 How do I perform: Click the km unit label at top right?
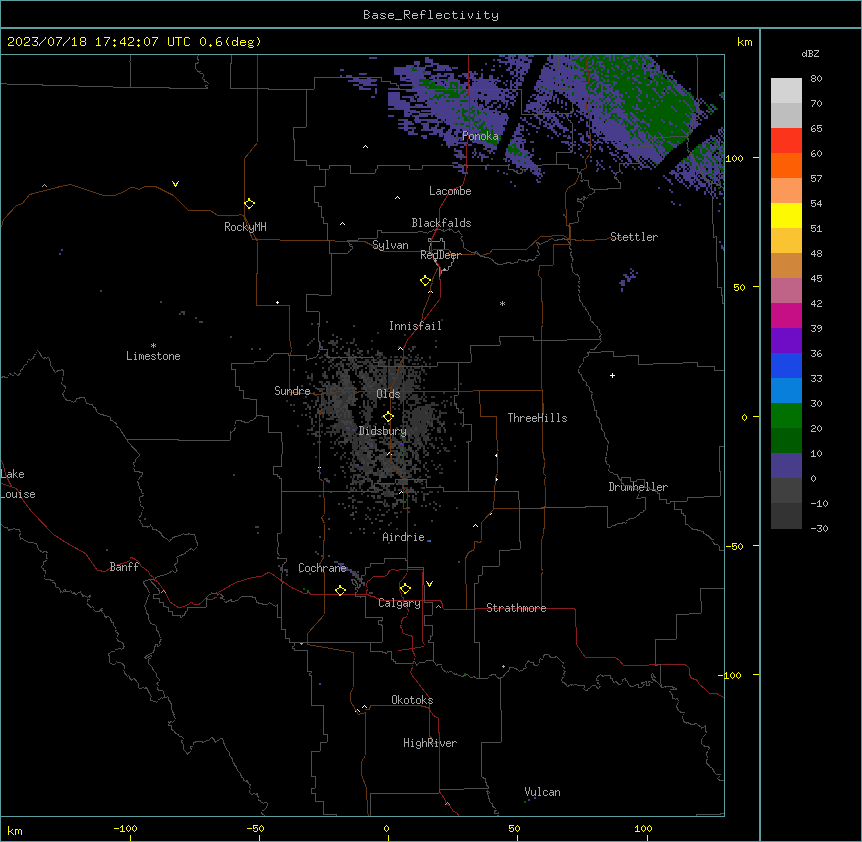click(744, 42)
